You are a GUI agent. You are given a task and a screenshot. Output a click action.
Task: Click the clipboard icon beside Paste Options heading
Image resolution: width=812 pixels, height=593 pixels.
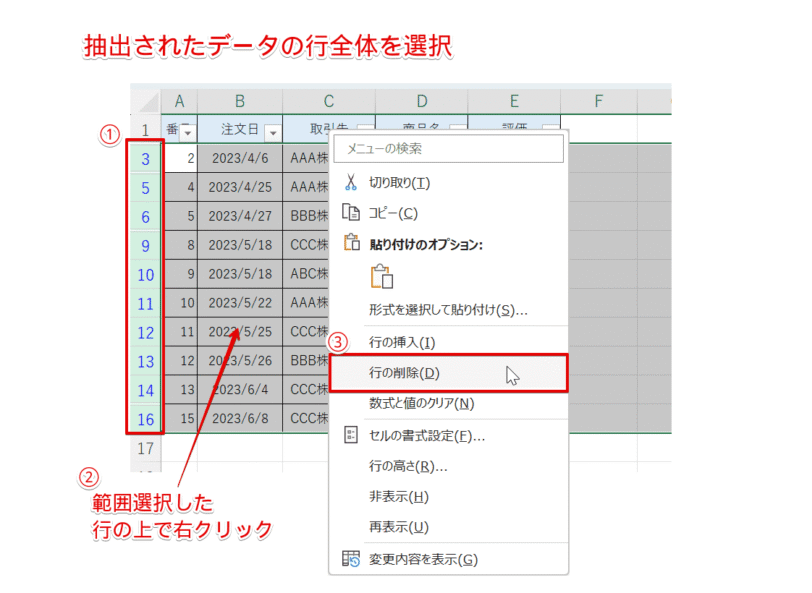click(352, 242)
